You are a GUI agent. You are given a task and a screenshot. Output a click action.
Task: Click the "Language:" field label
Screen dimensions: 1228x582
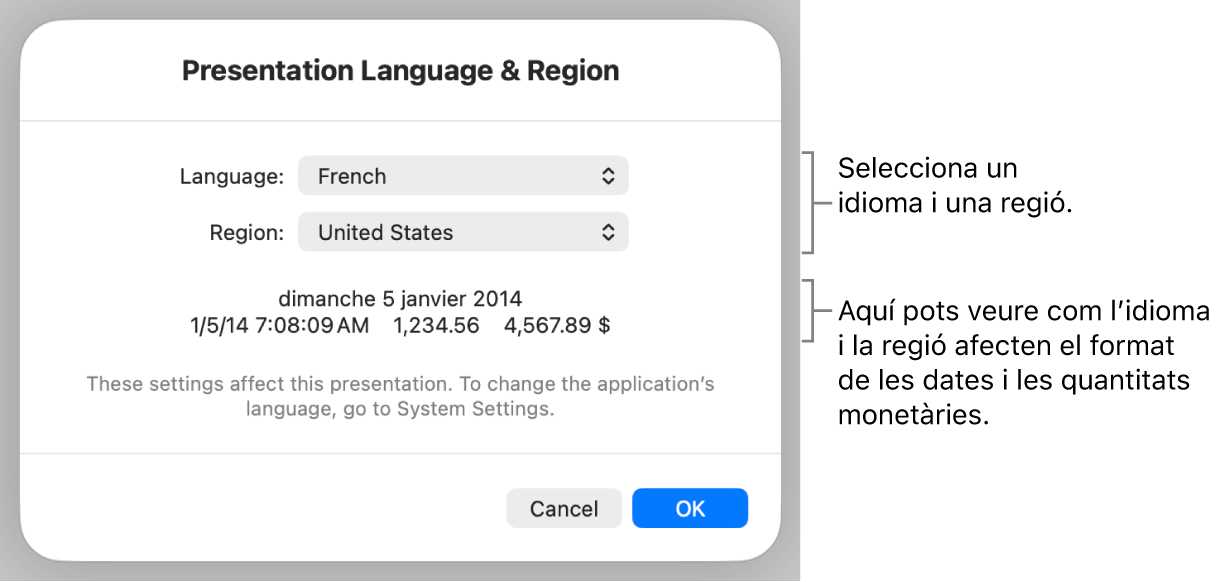click(x=232, y=177)
